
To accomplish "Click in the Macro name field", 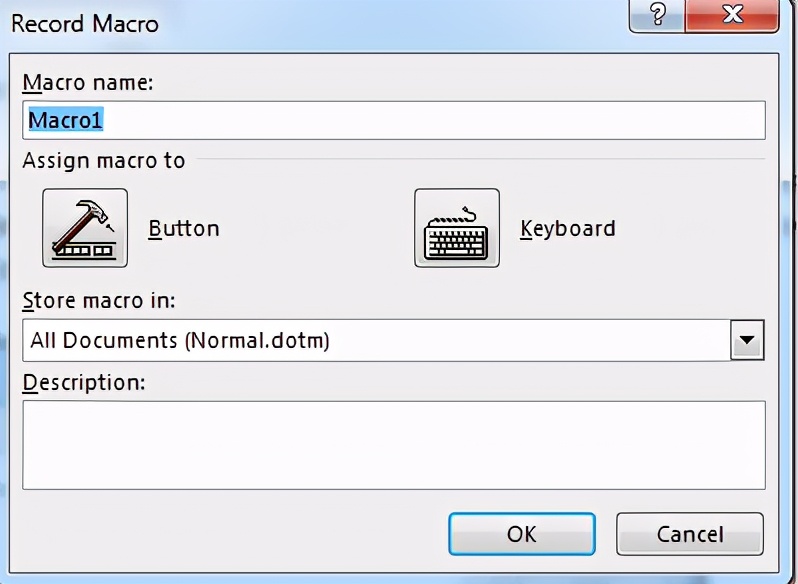I will pyautogui.click(x=393, y=120).
